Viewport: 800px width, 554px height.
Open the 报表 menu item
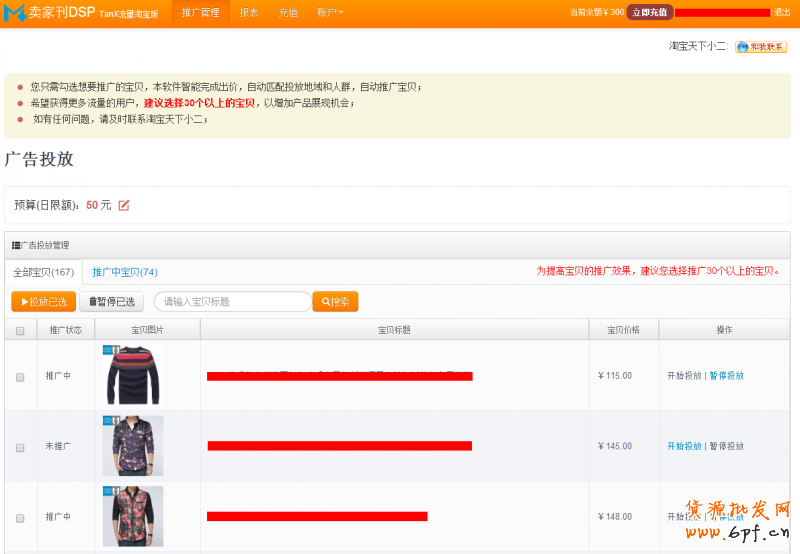(249, 13)
